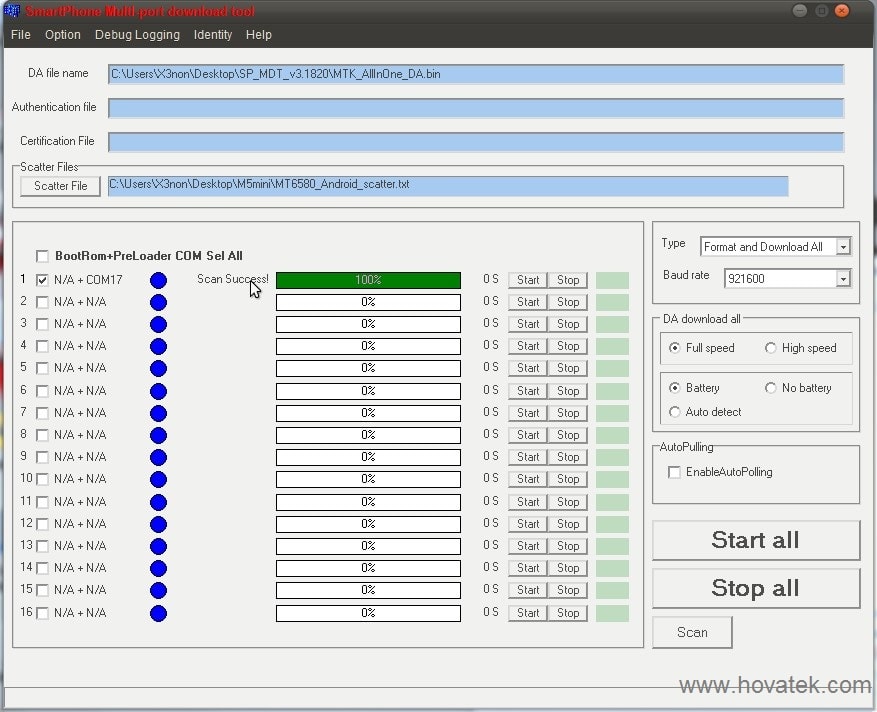Select the High speed radio button
The height and width of the screenshot is (712, 877).
click(770, 348)
